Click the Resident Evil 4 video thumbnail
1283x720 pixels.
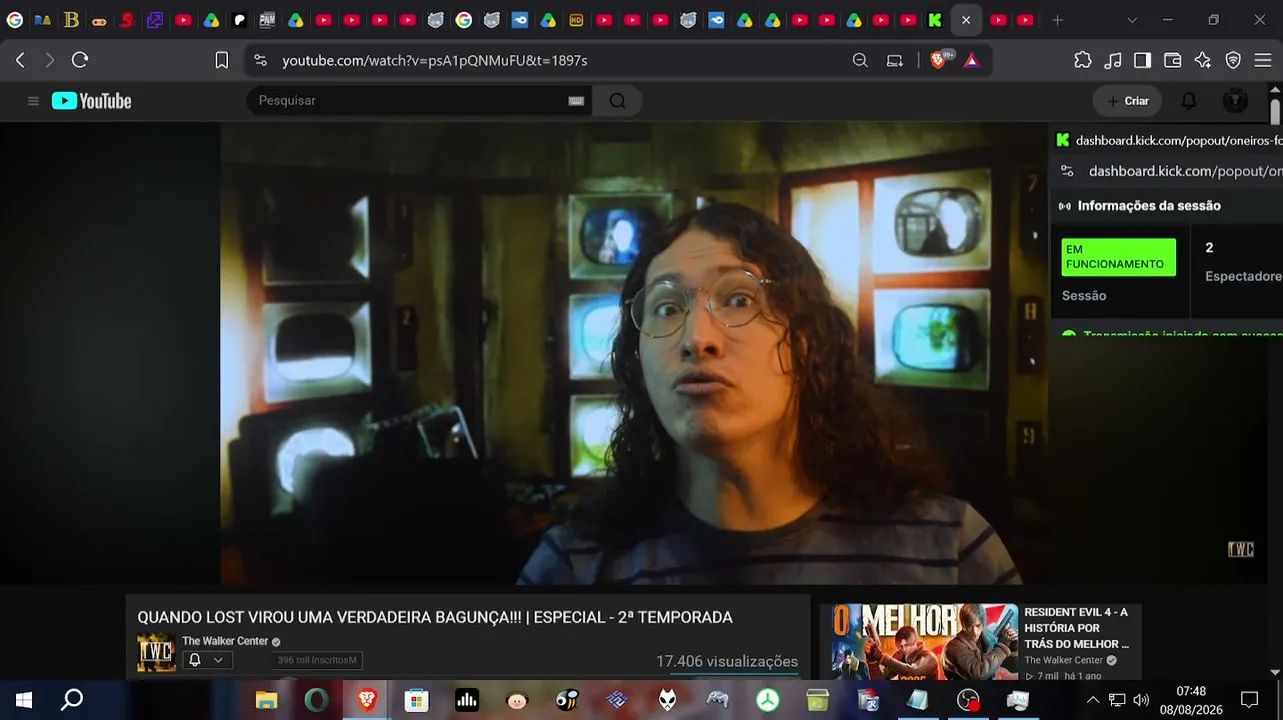click(925, 641)
